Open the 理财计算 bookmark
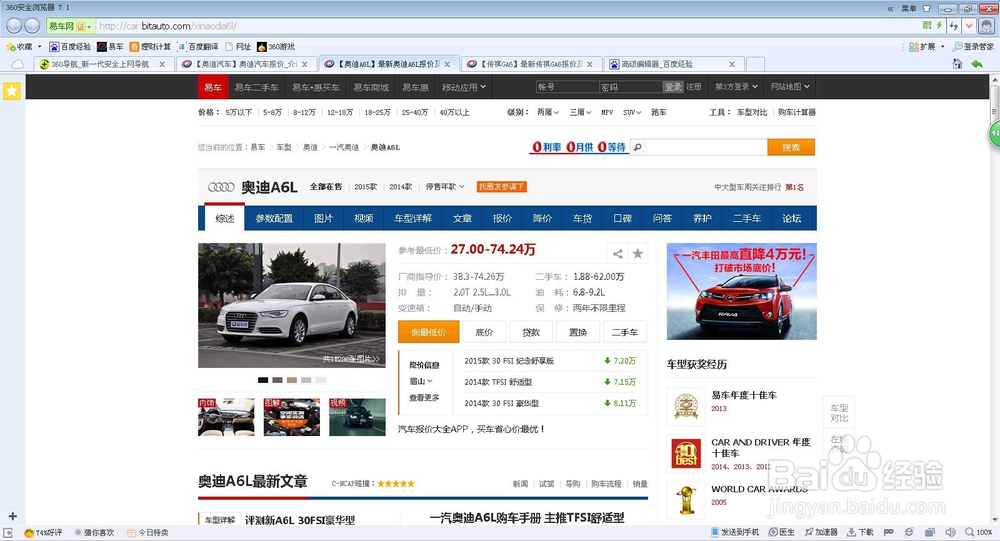The width and height of the screenshot is (1000, 541). [150, 47]
